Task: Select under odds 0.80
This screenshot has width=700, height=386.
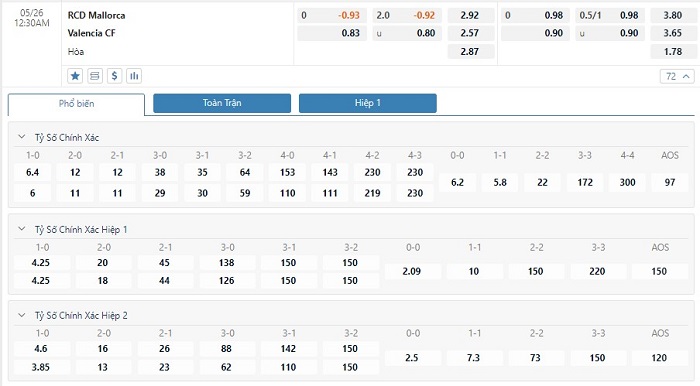Action: click(x=407, y=33)
